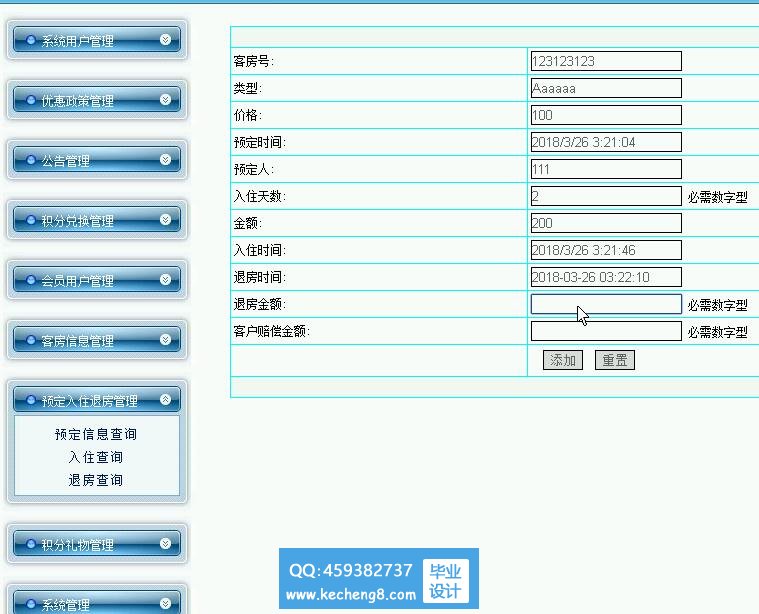Open 退房查询 link
The width and height of the screenshot is (759, 614).
tap(96, 480)
